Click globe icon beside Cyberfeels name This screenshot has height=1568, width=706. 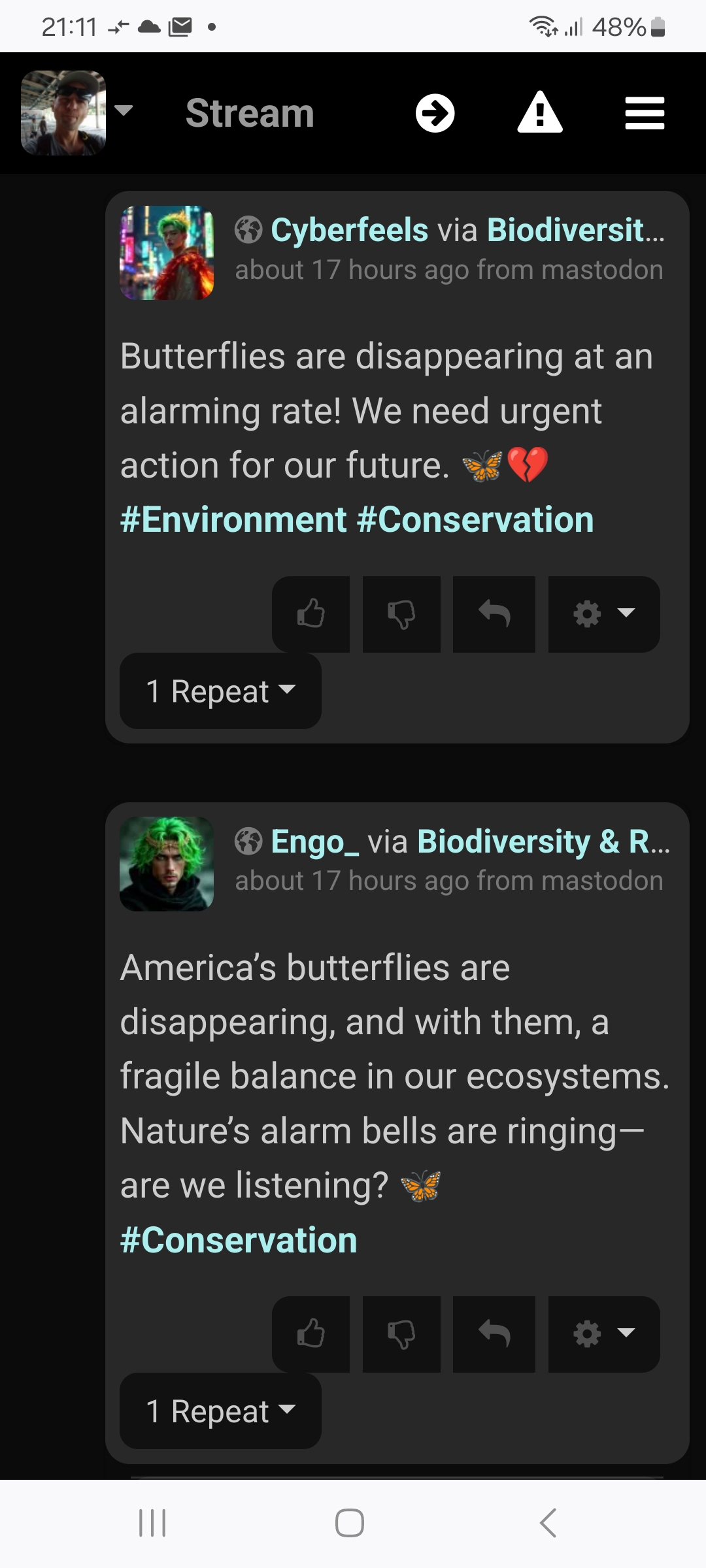(248, 230)
